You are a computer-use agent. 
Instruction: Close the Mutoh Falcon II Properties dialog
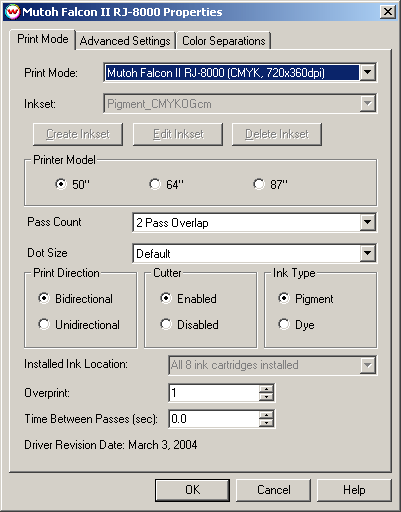388,12
